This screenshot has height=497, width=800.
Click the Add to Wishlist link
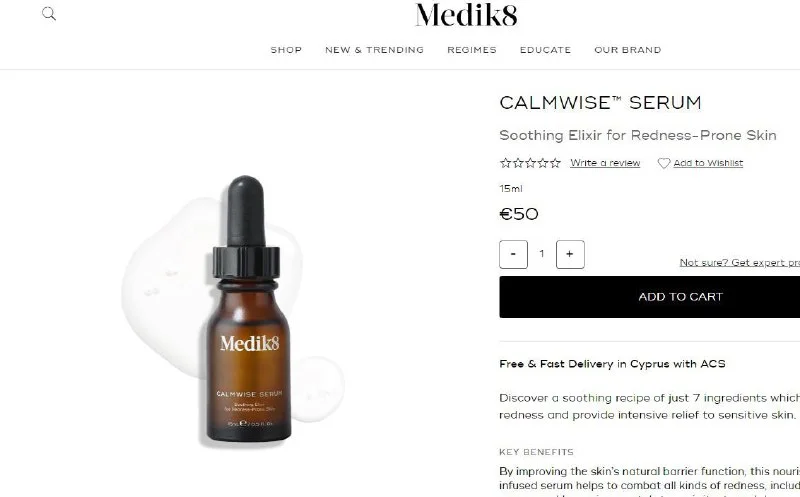coord(708,163)
